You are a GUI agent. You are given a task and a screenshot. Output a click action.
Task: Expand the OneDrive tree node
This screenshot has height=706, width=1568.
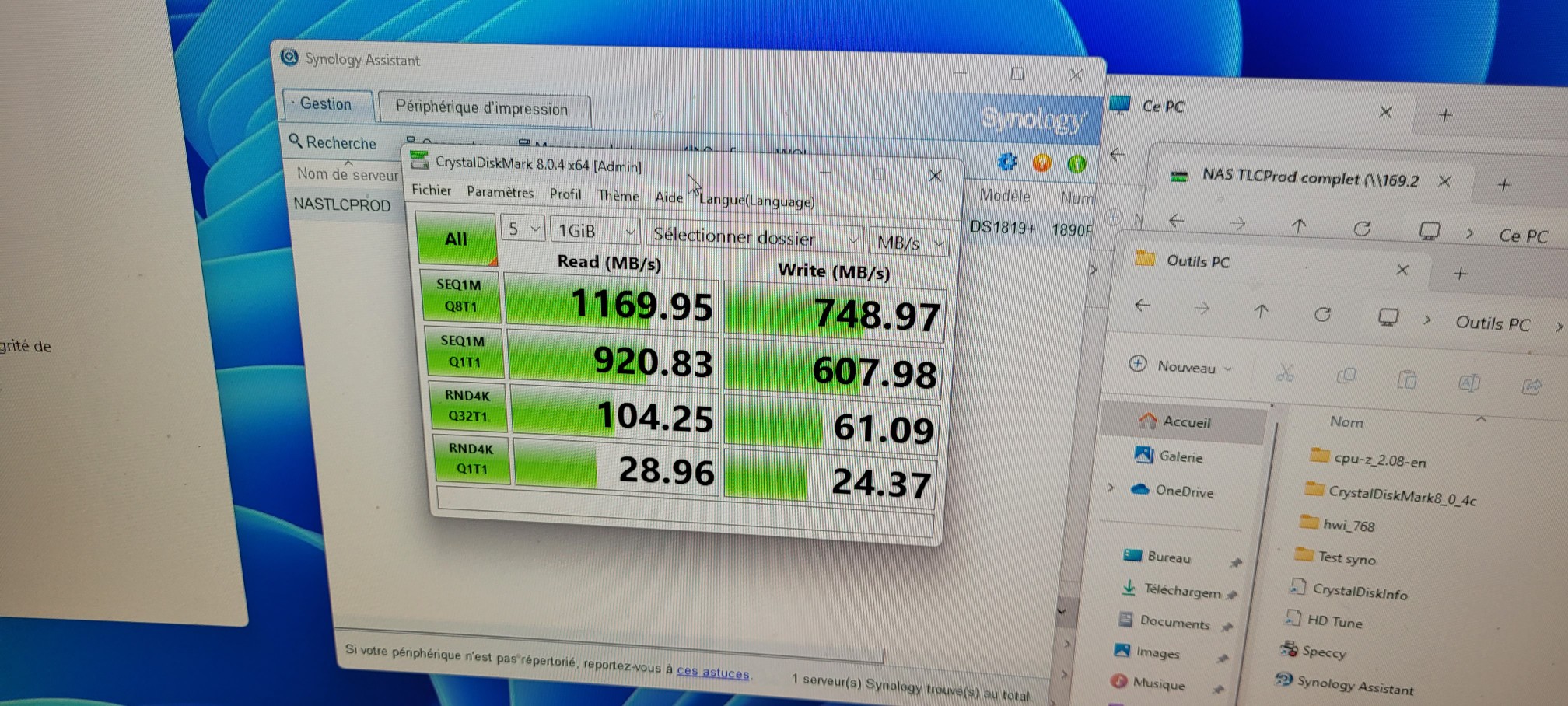[1111, 488]
